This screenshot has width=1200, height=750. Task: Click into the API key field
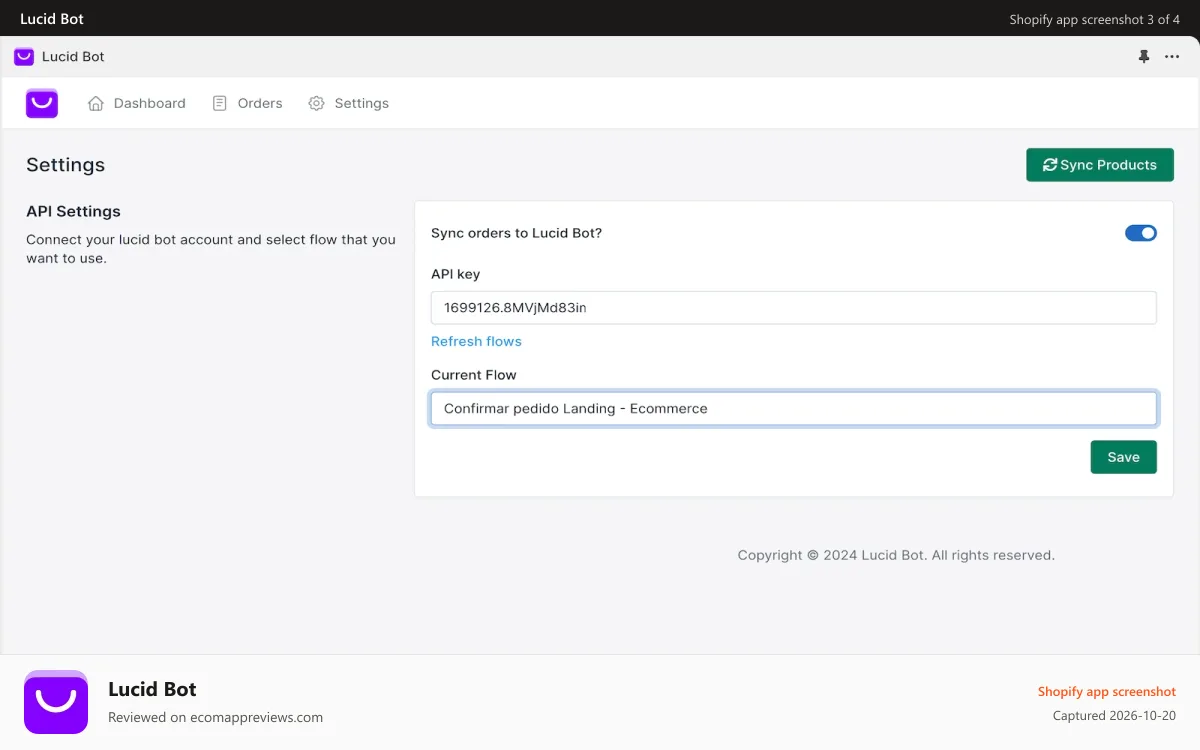[x=794, y=308]
